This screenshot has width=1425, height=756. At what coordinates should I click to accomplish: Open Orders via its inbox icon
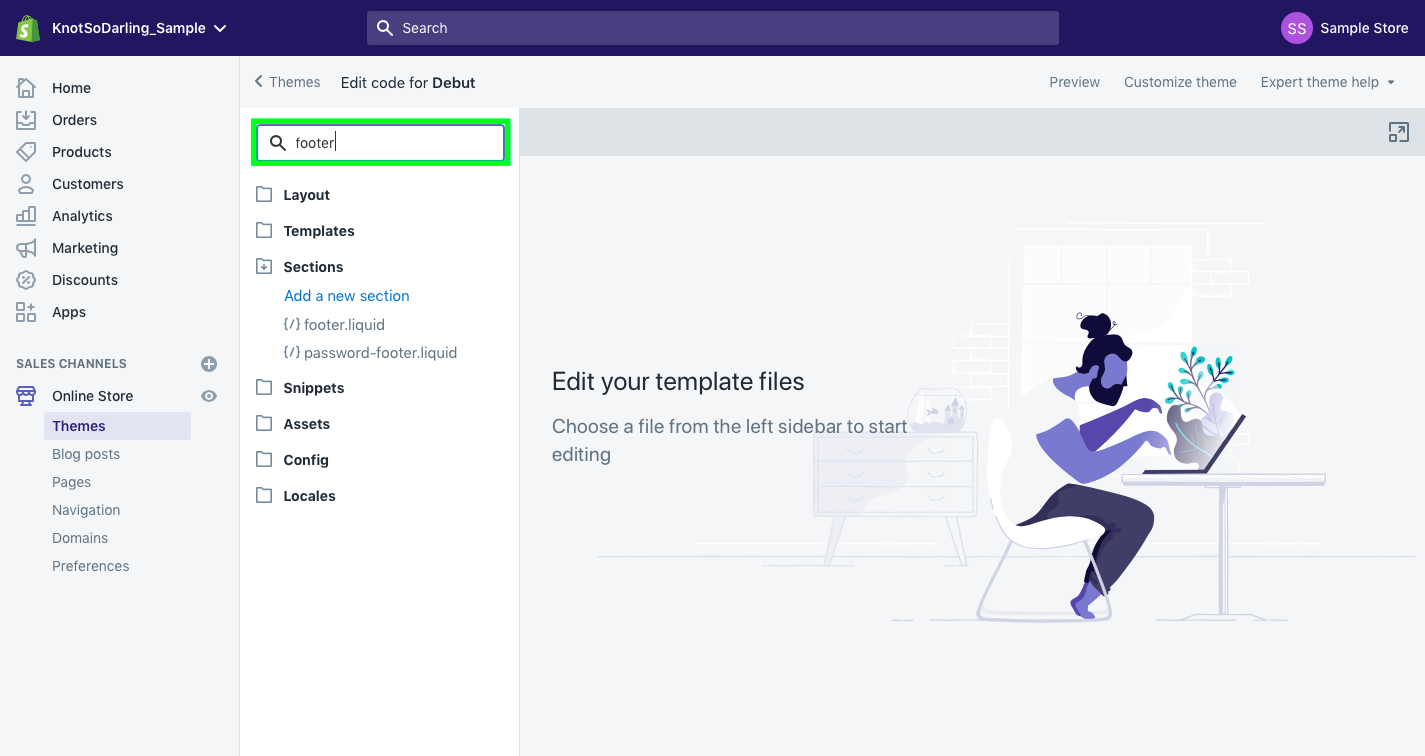click(x=26, y=120)
